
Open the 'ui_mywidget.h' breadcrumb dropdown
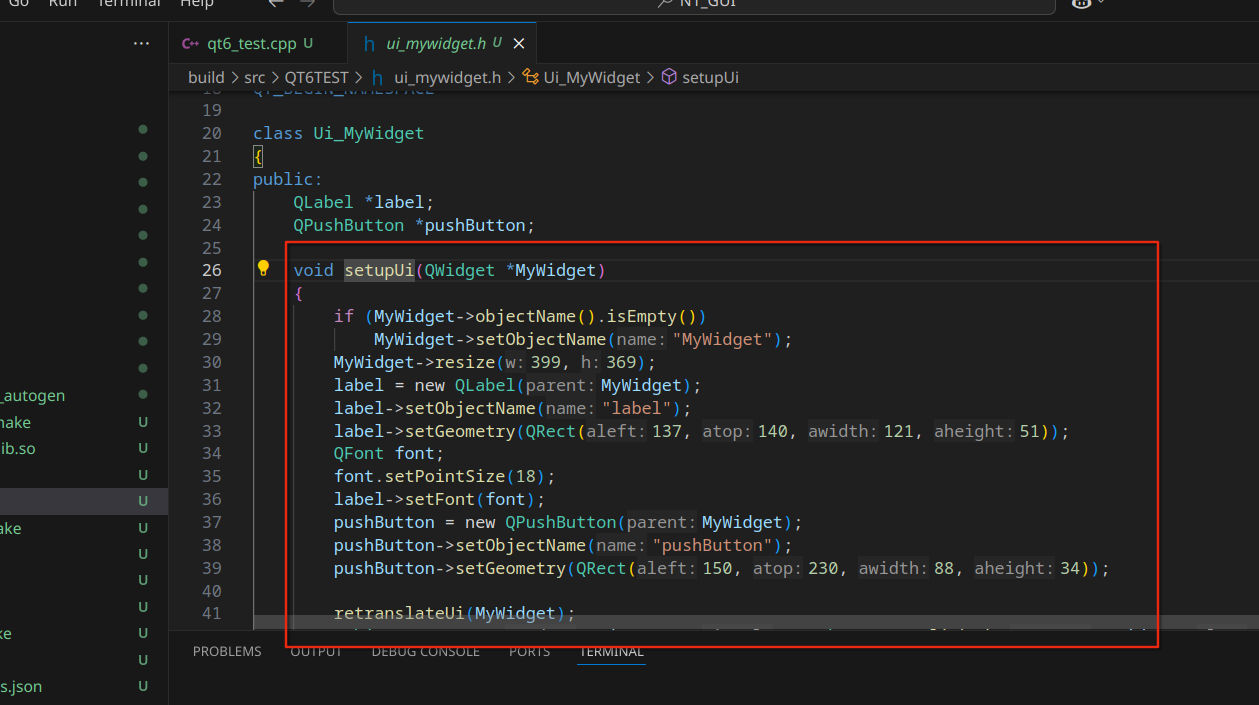(x=447, y=77)
